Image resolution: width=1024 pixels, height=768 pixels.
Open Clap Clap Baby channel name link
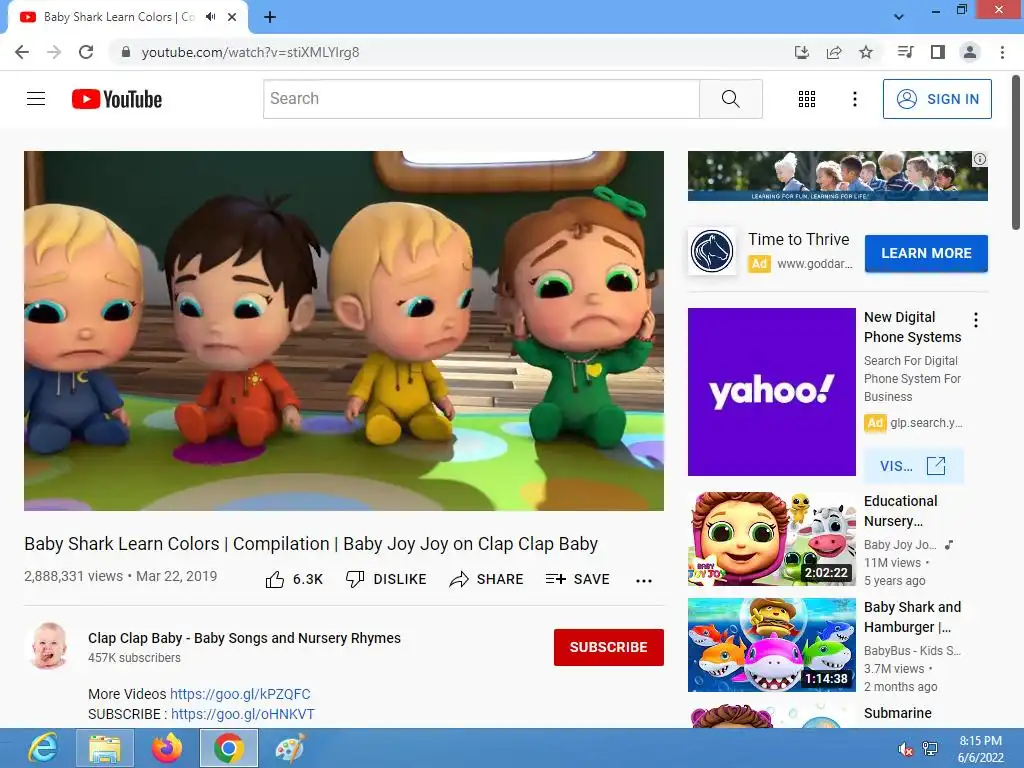click(244, 638)
